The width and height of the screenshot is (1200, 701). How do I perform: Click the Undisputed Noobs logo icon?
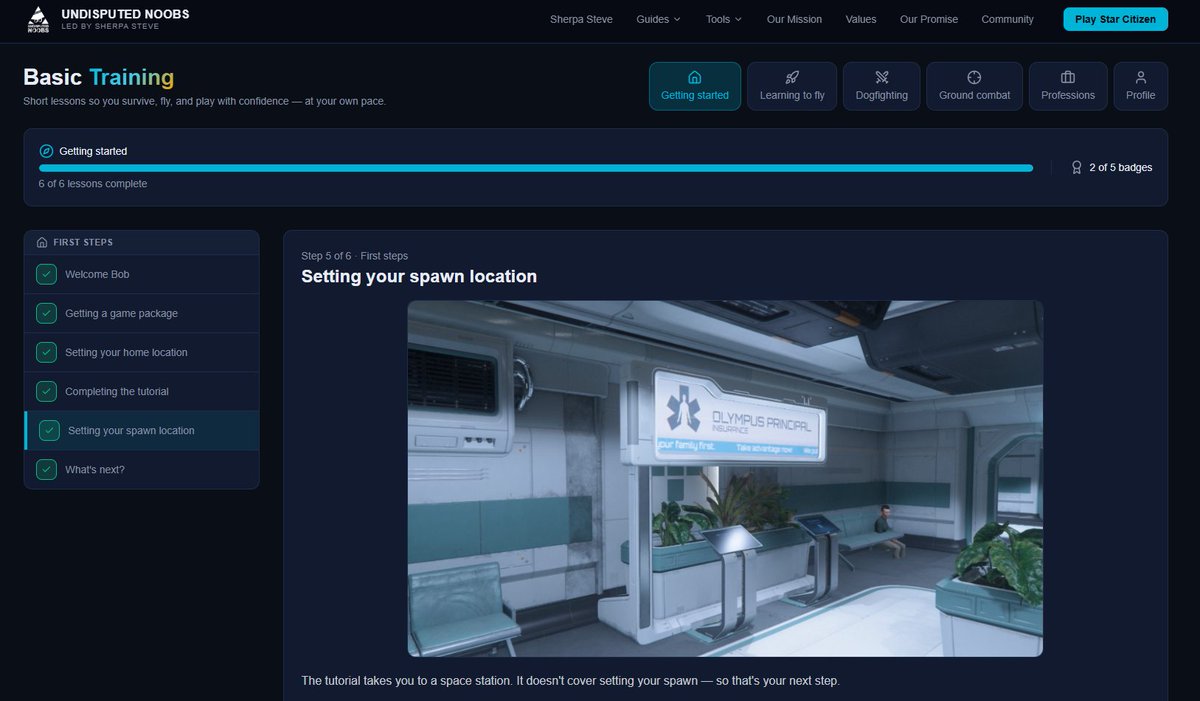pos(37,19)
